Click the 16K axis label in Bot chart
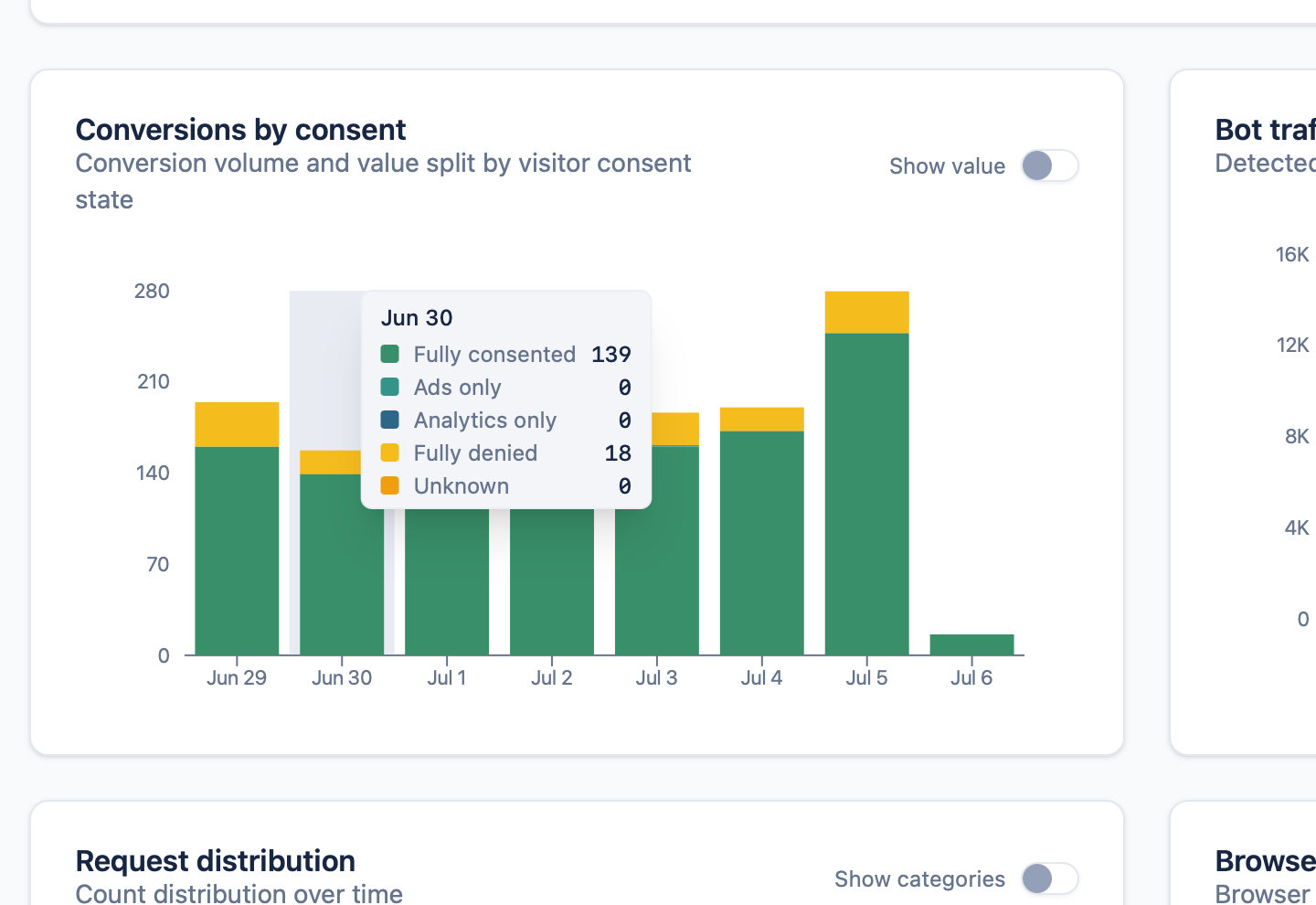Image resolution: width=1316 pixels, height=905 pixels. click(1292, 254)
